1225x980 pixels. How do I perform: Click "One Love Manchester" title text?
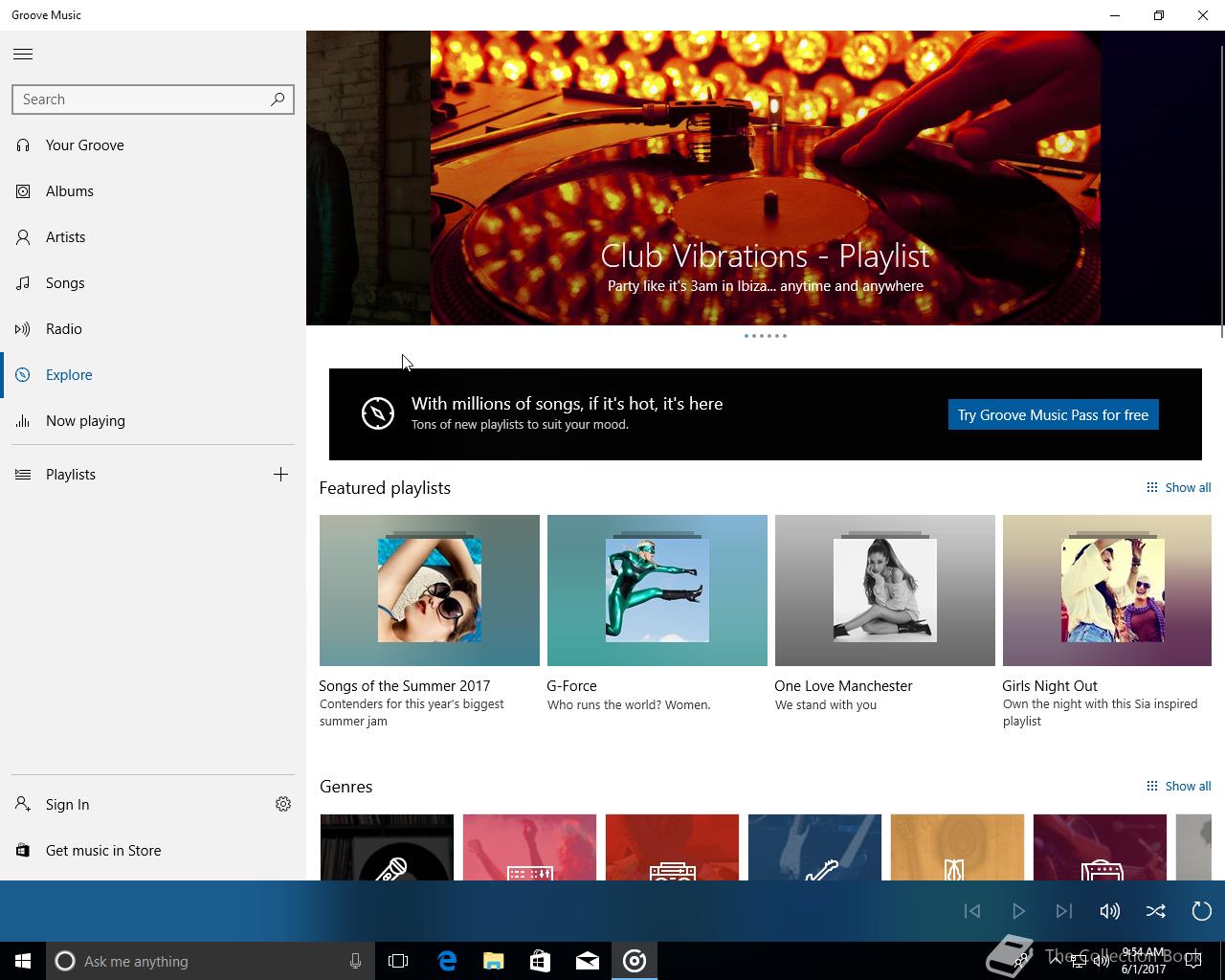click(843, 686)
